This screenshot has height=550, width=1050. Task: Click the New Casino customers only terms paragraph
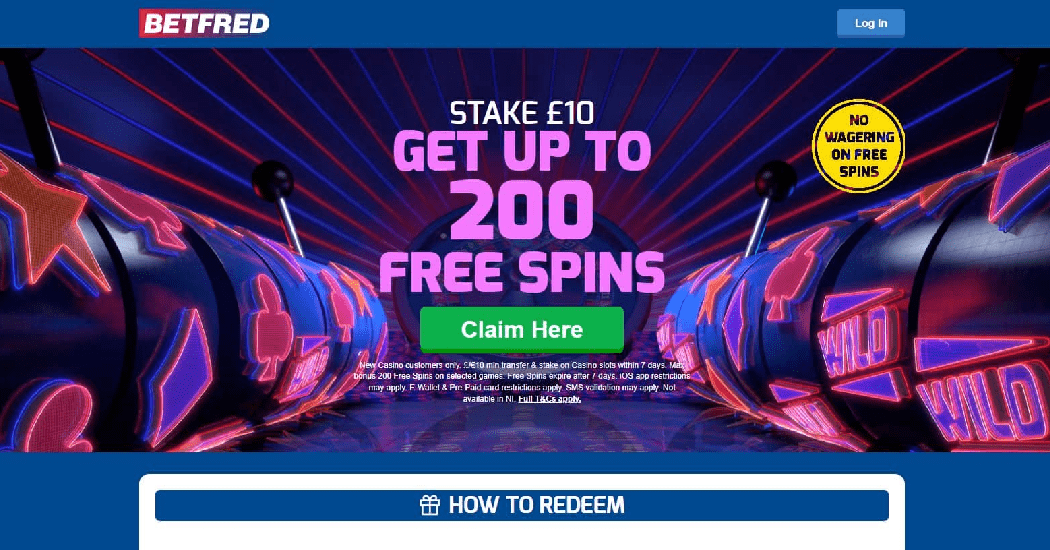pyautogui.click(x=522, y=382)
